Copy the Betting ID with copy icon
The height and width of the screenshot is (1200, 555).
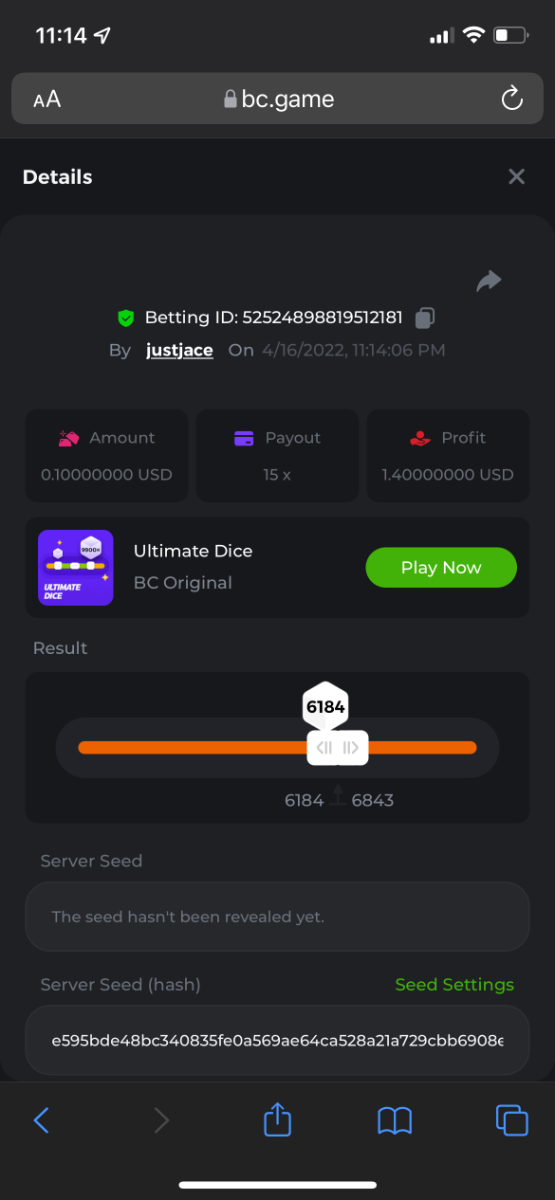[425, 318]
